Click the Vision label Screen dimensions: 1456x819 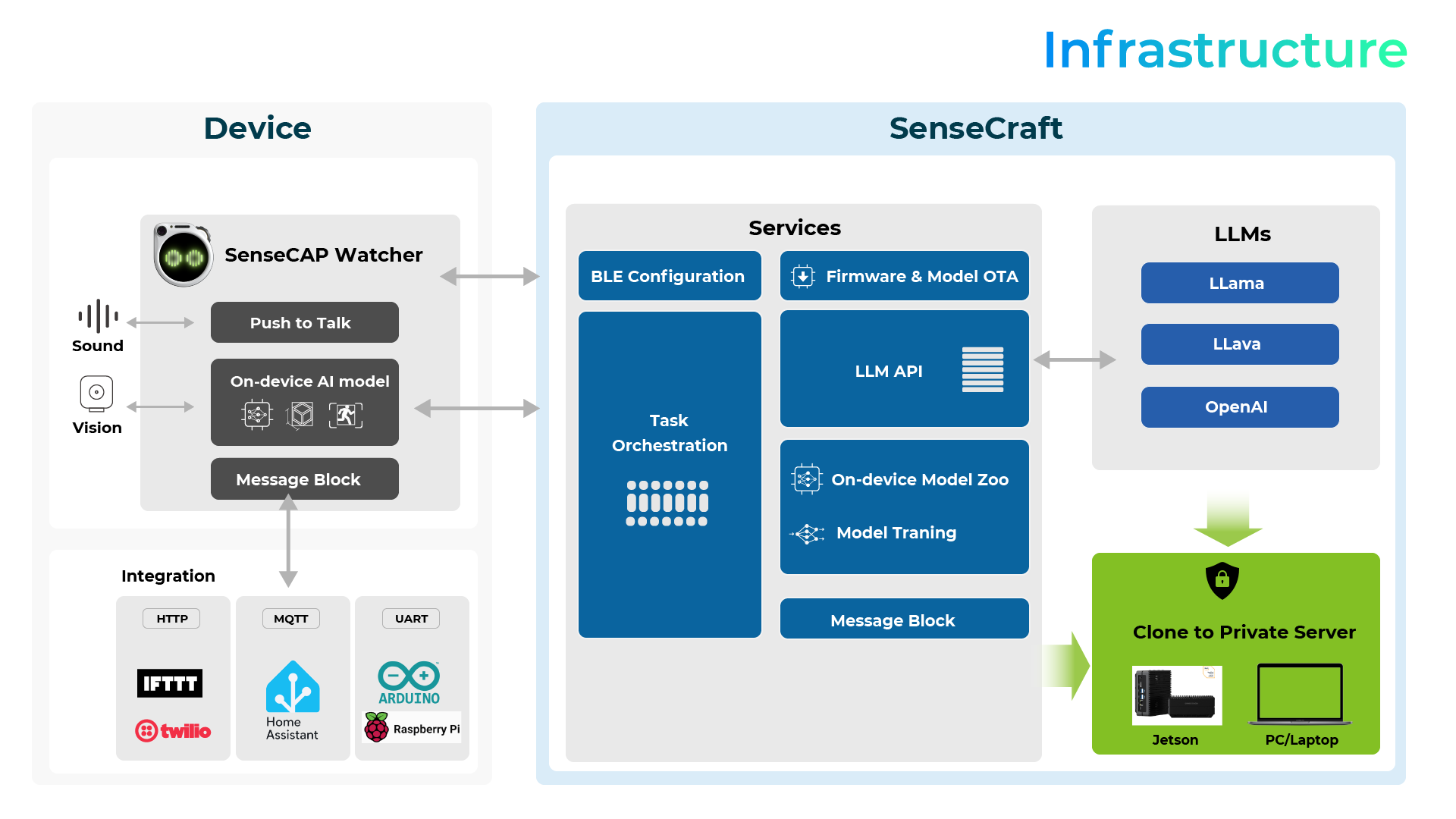click(x=97, y=428)
